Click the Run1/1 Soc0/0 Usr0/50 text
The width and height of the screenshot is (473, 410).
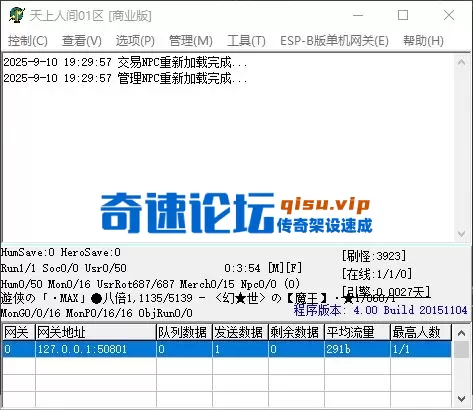[64, 268]
